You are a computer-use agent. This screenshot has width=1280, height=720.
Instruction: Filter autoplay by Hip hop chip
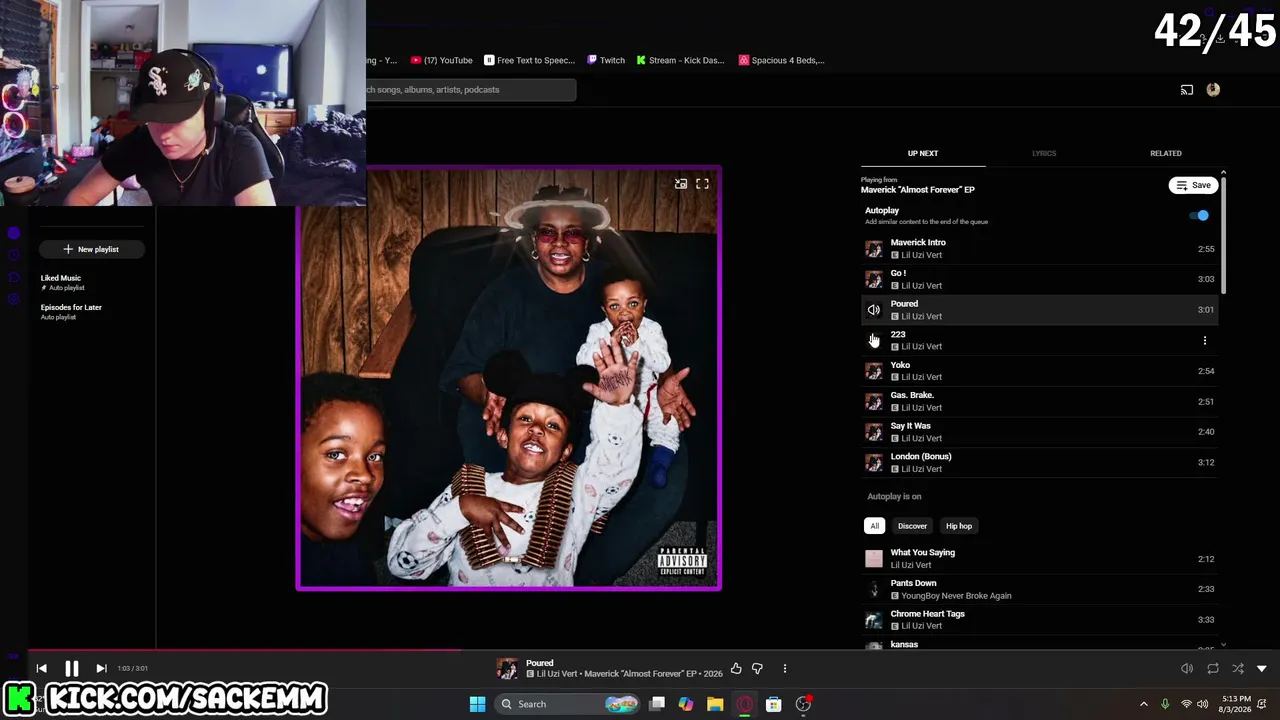(959, 526)
